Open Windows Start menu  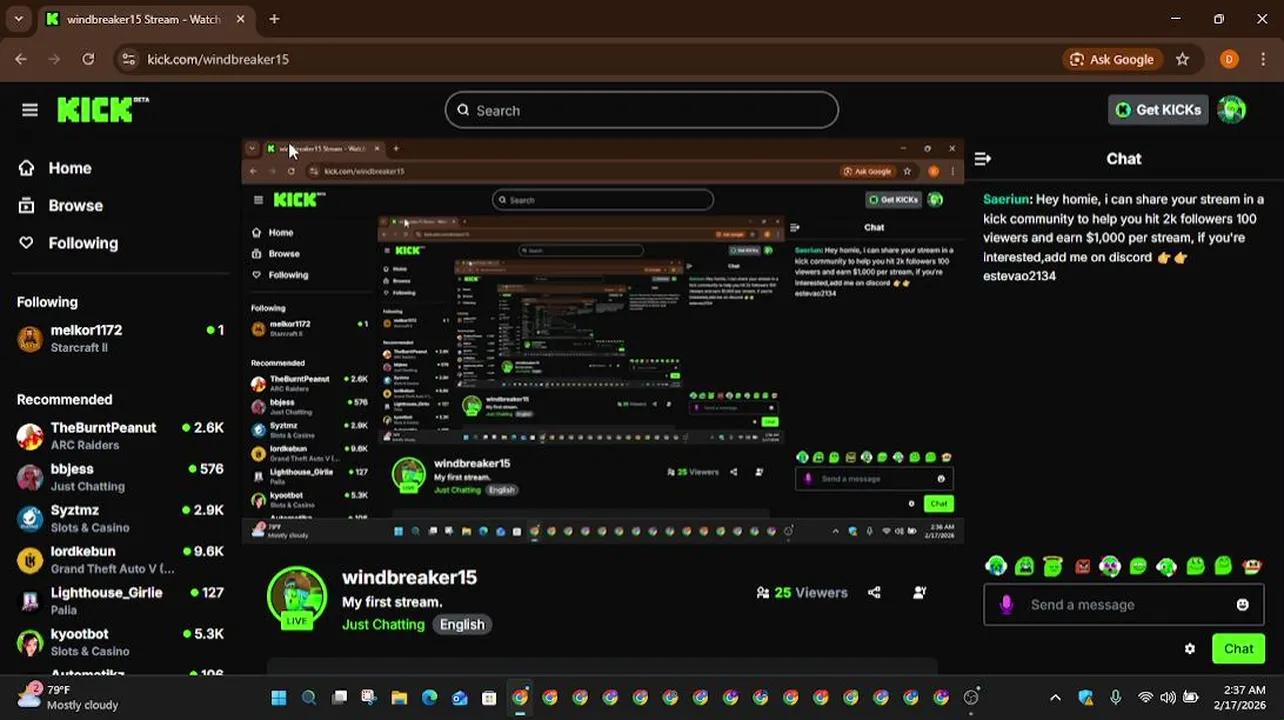pos(279,698)
